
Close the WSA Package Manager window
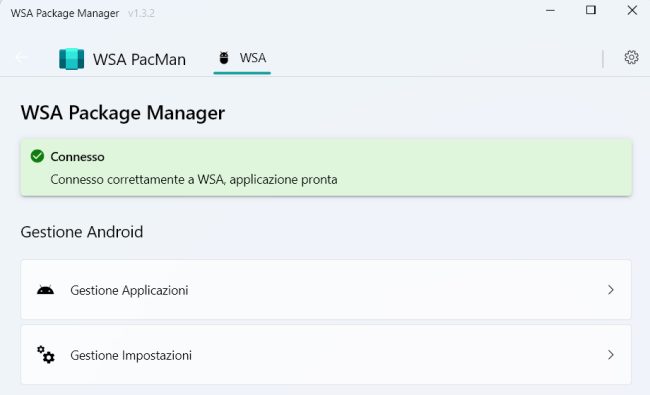click(x=632, y=10)
